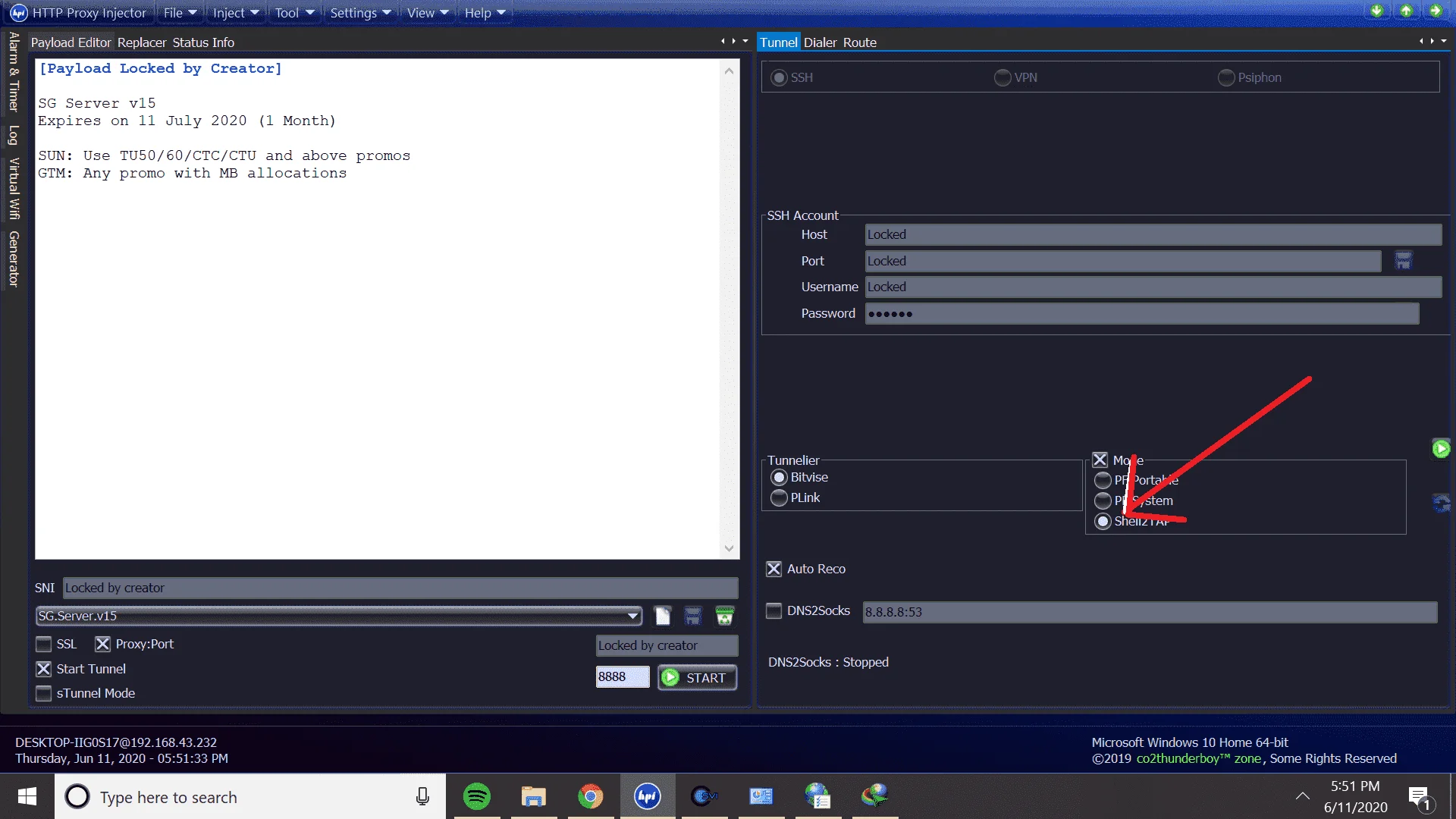Viewport: 1456px width, 819px height.
Task: Open the Generator side panel
Action: (13, 259)
